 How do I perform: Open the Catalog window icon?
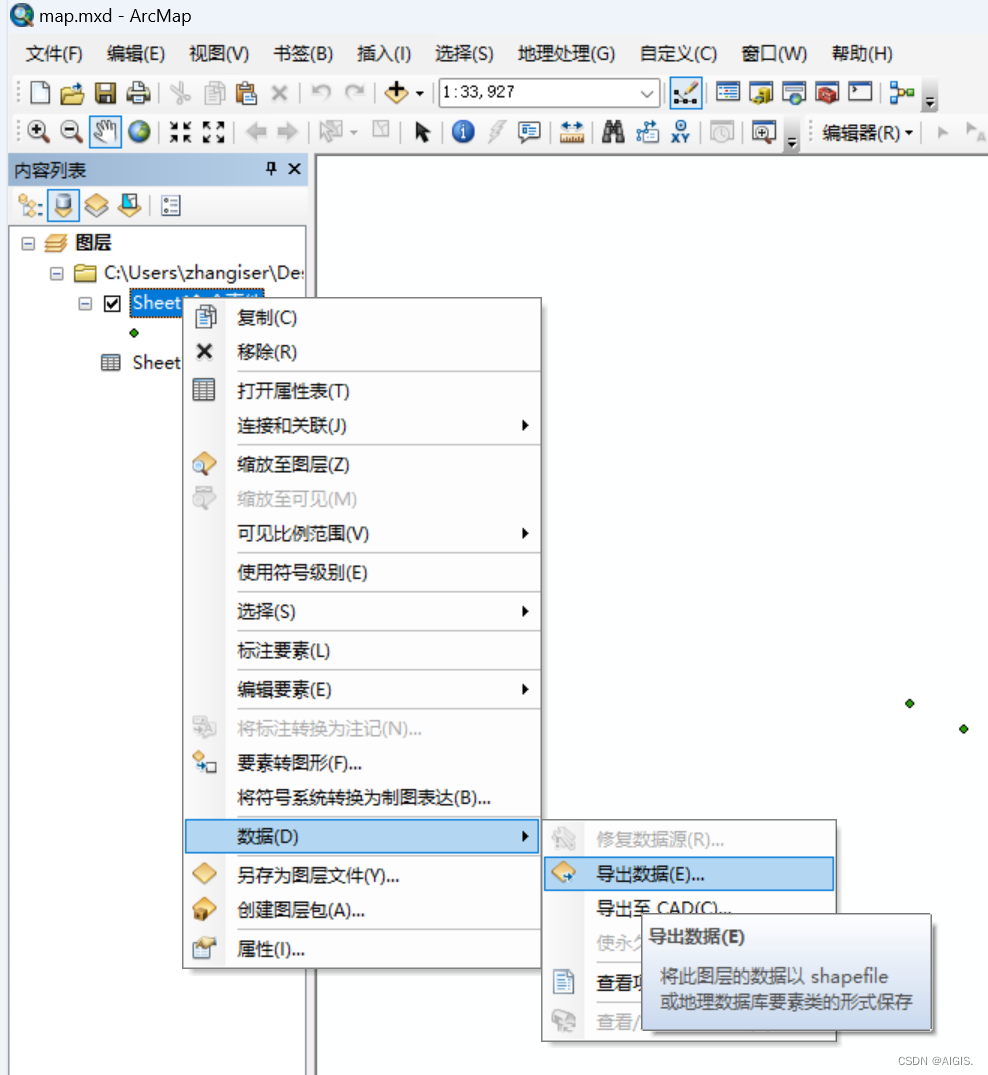click(760, 93)
